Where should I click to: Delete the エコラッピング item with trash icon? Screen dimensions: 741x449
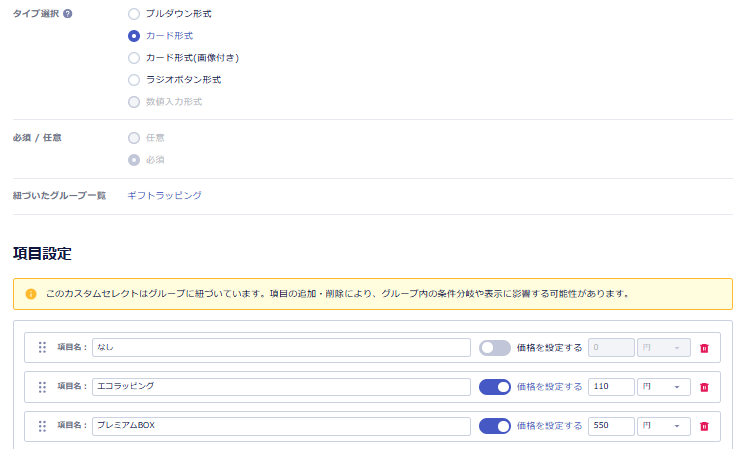(x=704, y=387)
